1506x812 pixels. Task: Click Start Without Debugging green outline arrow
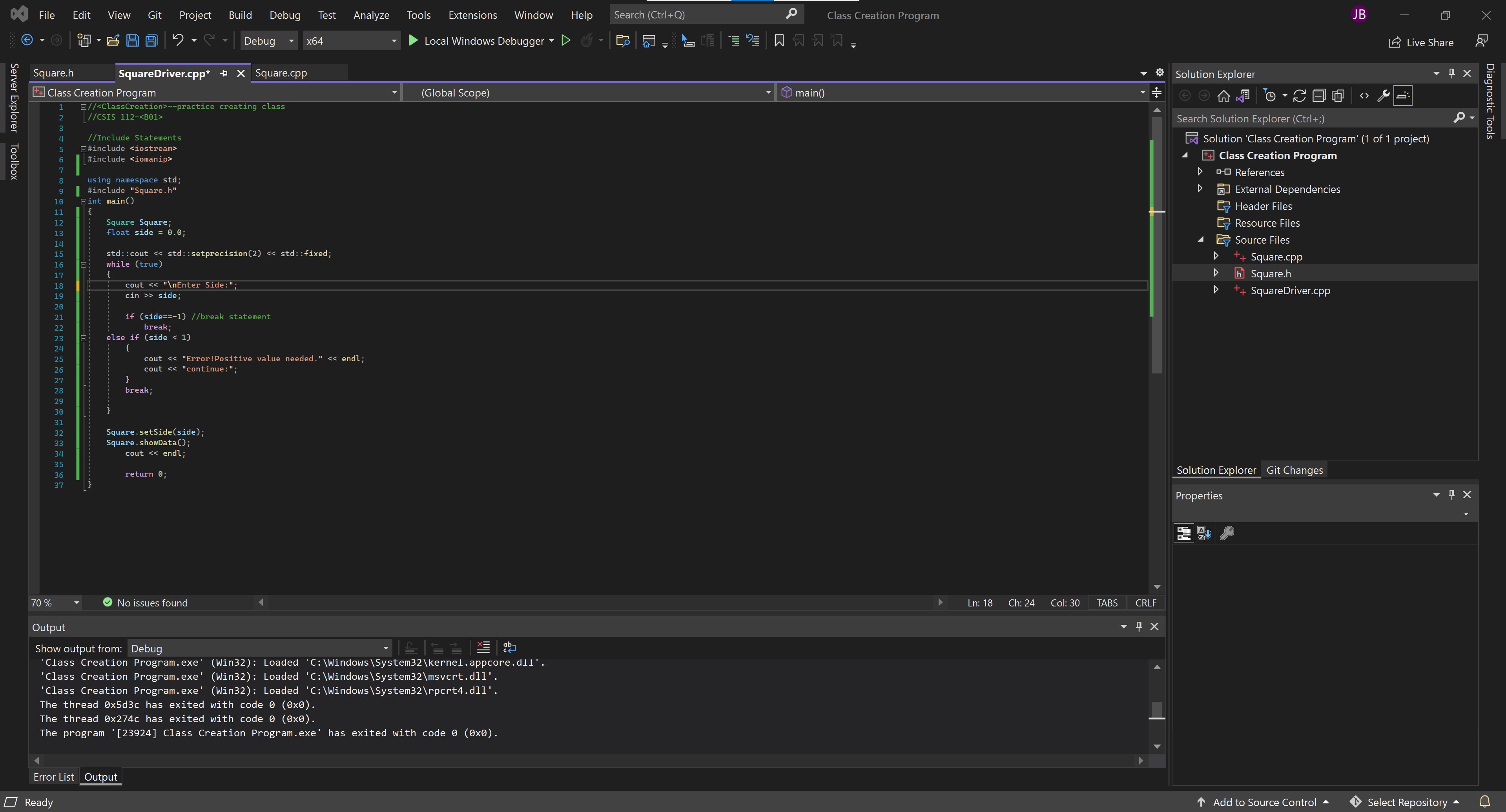565,41
